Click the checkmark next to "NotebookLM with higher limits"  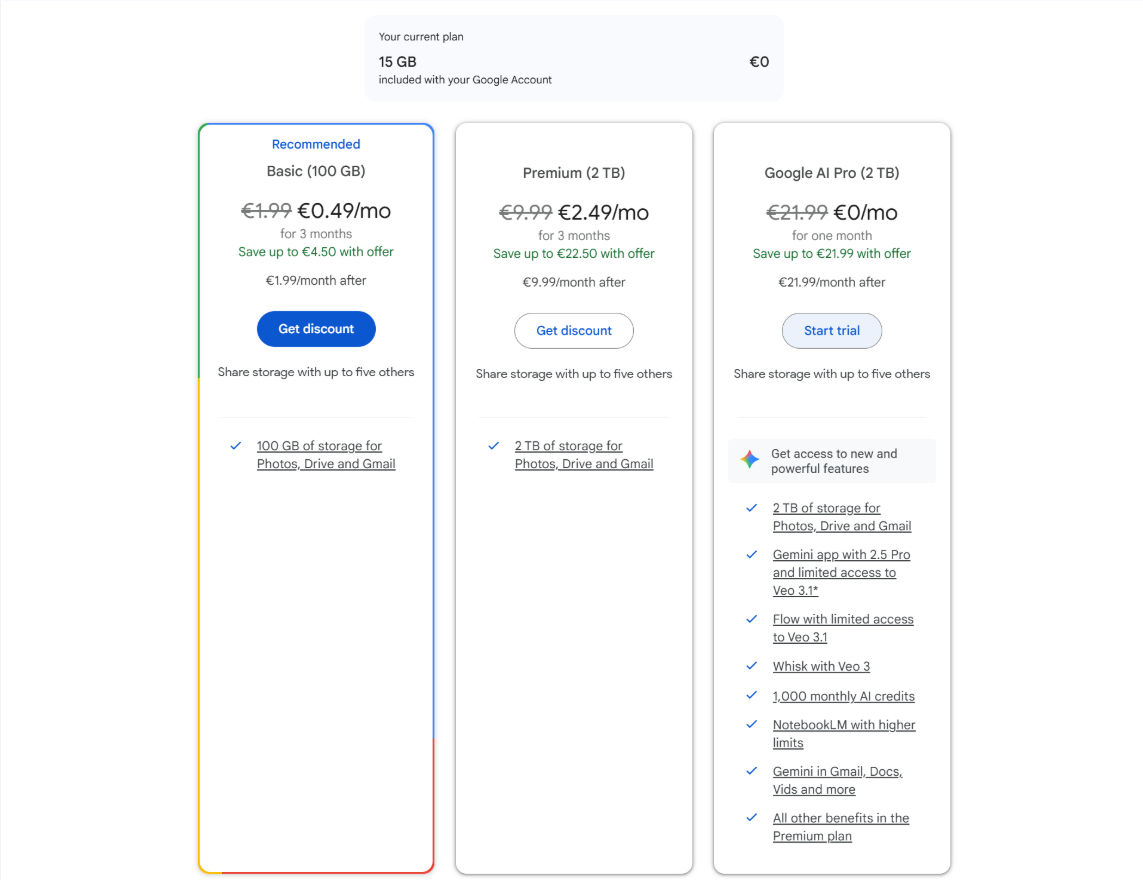pos(751,725)
